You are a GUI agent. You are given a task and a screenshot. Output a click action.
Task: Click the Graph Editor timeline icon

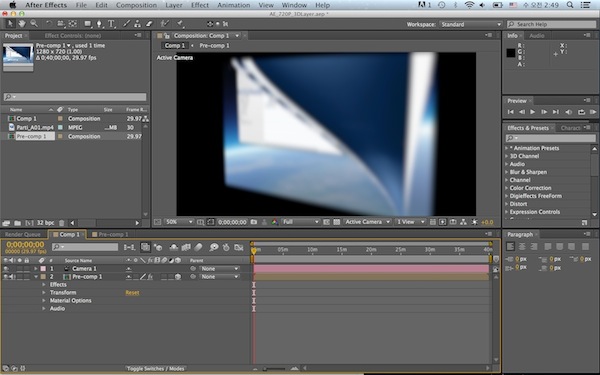pos(239,248)
